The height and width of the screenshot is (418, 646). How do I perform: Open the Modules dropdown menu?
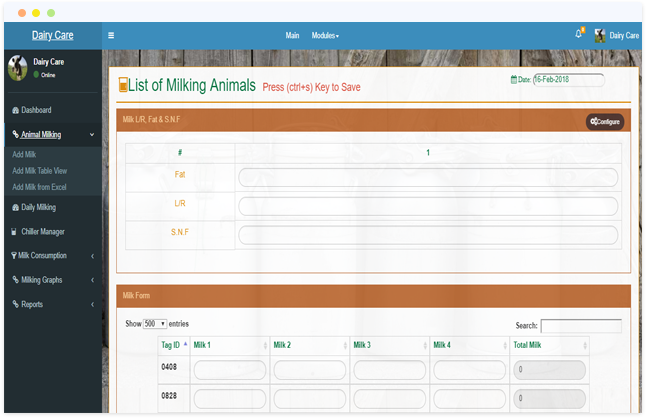click(325, 36)
